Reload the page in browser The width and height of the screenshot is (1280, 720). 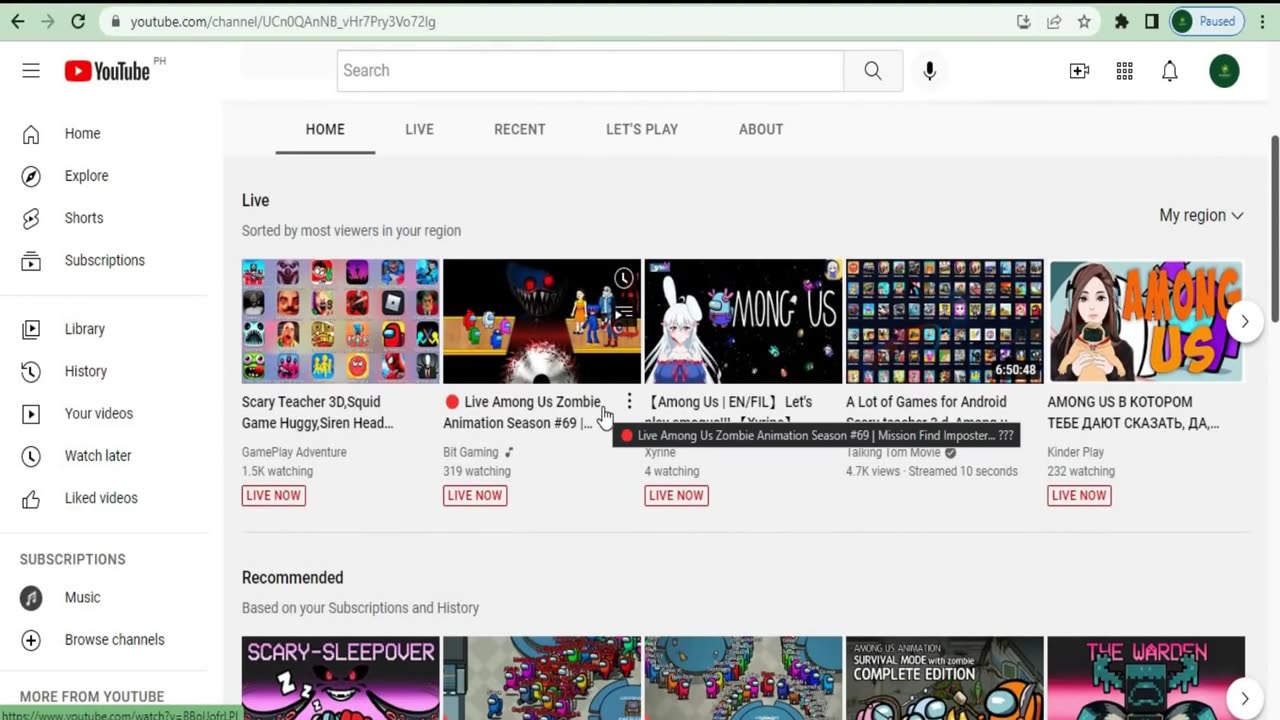[x=78, y=21]
